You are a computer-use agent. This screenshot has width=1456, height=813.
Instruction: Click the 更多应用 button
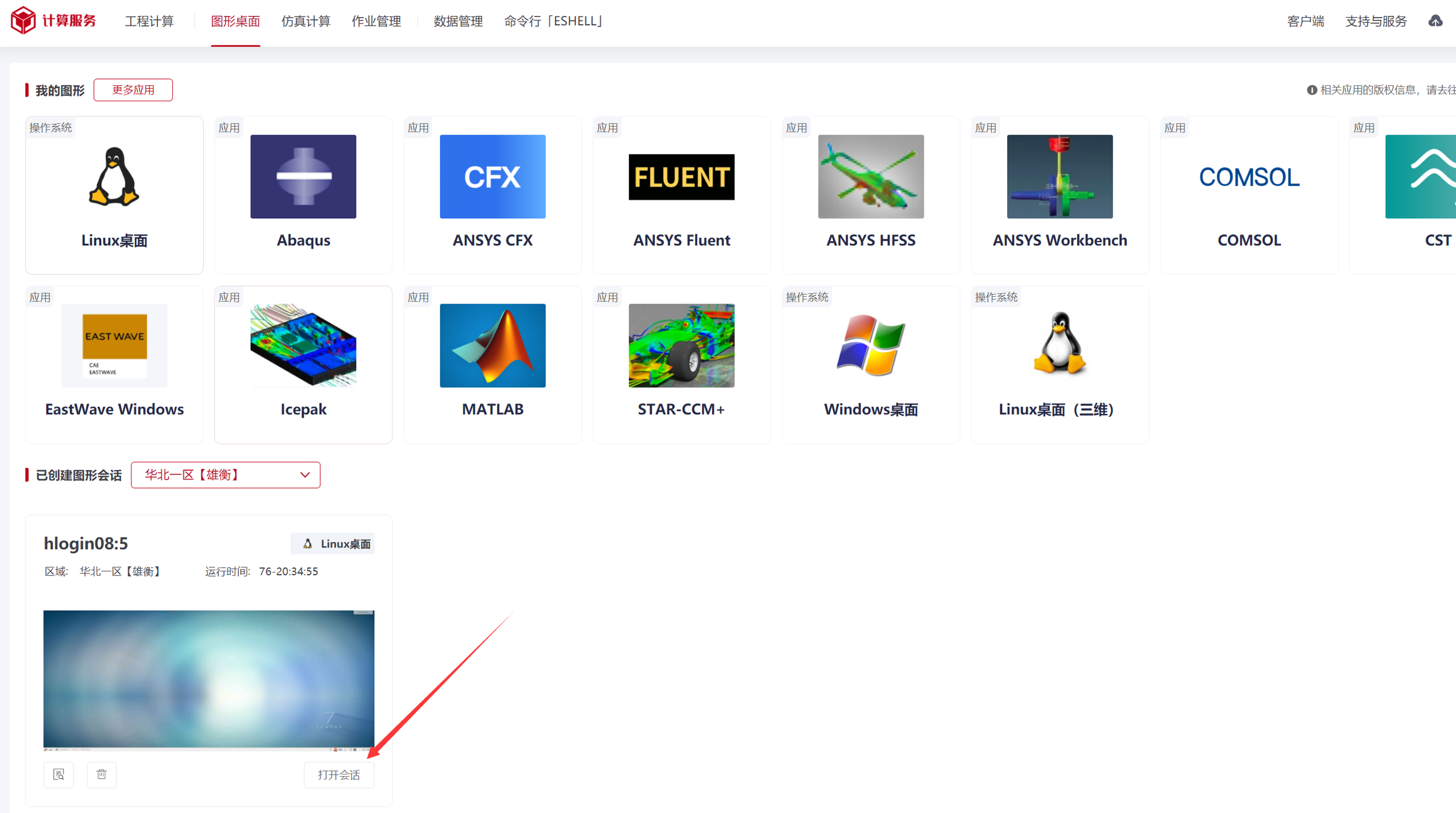[133, 90]
